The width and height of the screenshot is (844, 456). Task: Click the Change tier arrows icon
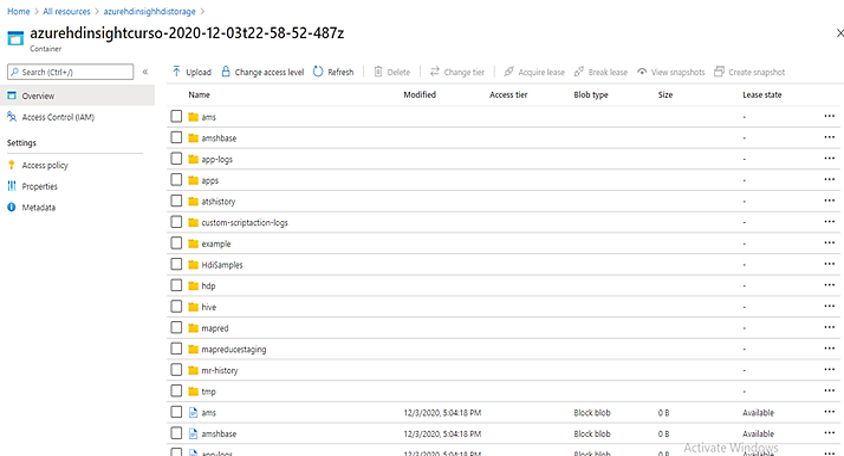tap(435, 72)
